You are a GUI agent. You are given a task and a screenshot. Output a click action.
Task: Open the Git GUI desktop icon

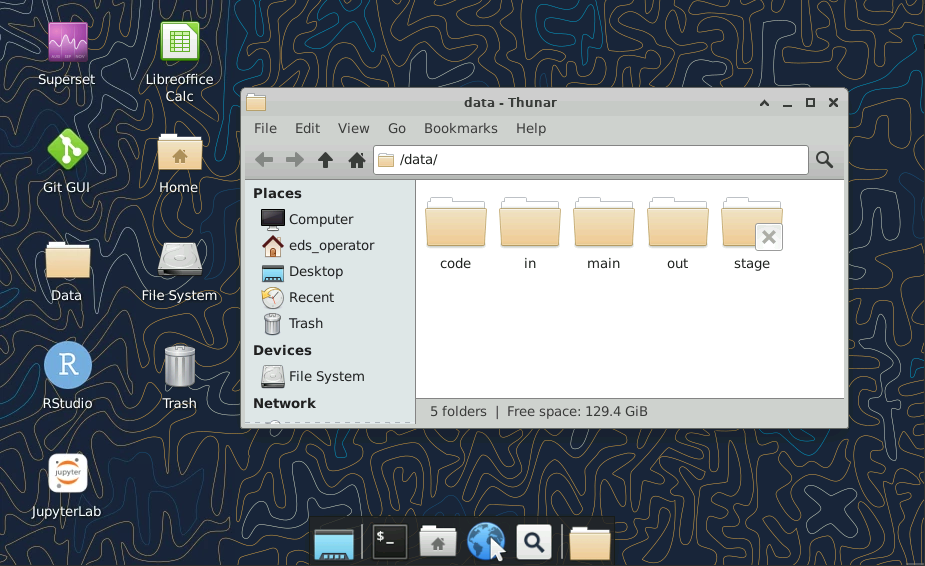click(67, 149)
